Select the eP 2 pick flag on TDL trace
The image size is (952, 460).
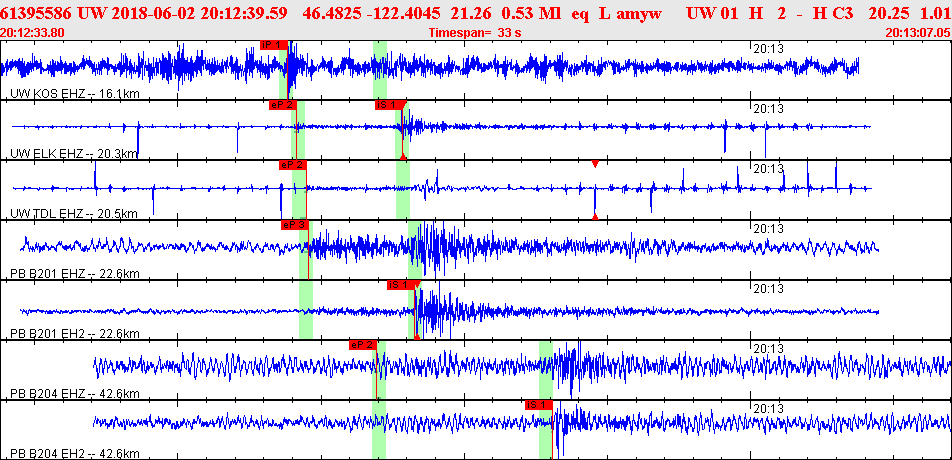[x=293, y=164]
